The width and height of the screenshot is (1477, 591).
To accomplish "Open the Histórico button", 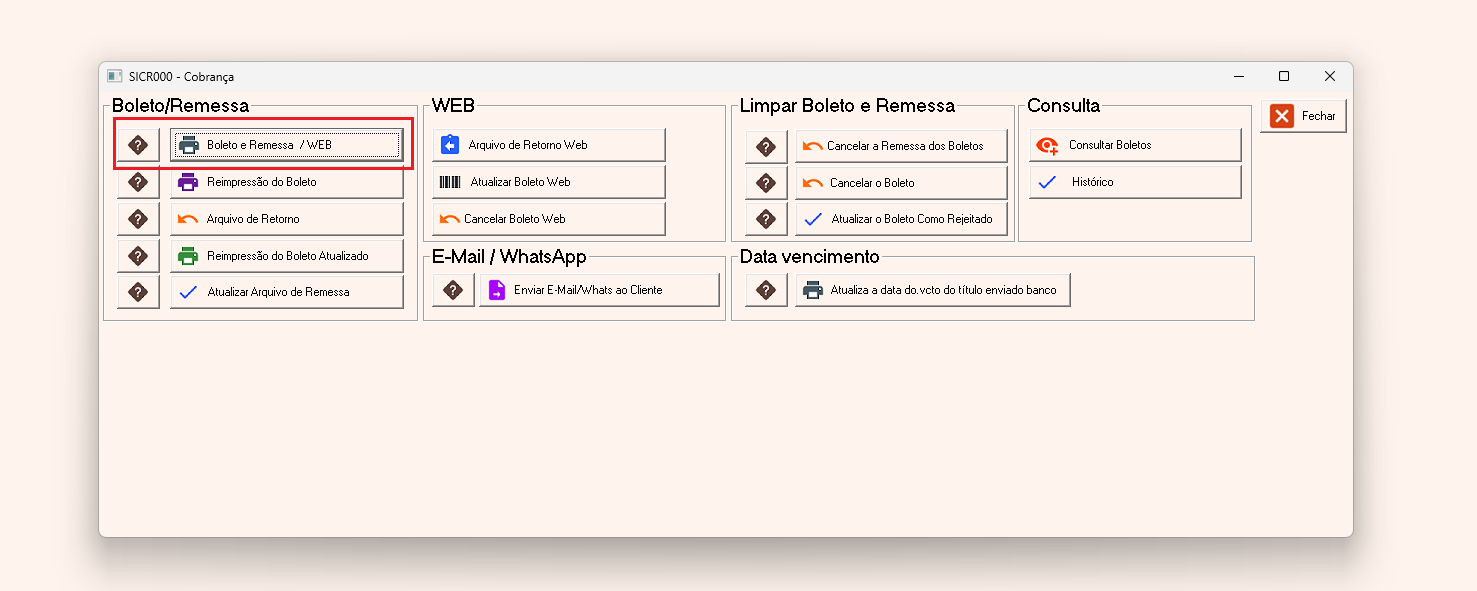I will coord(1134,183).
